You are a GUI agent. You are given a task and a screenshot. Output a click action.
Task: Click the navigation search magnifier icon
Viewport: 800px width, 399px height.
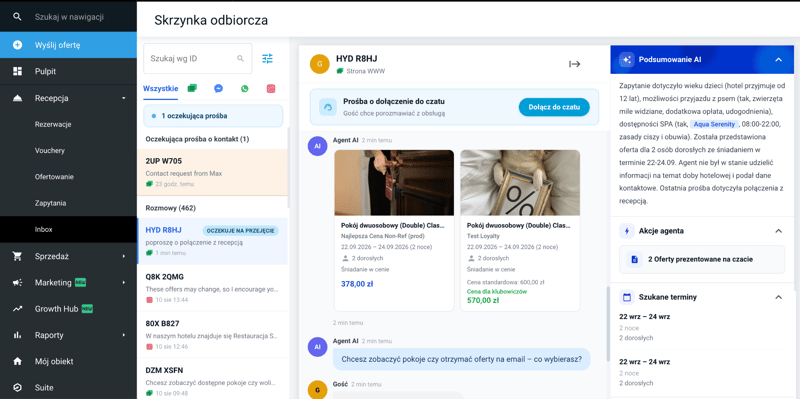point(17,17)
